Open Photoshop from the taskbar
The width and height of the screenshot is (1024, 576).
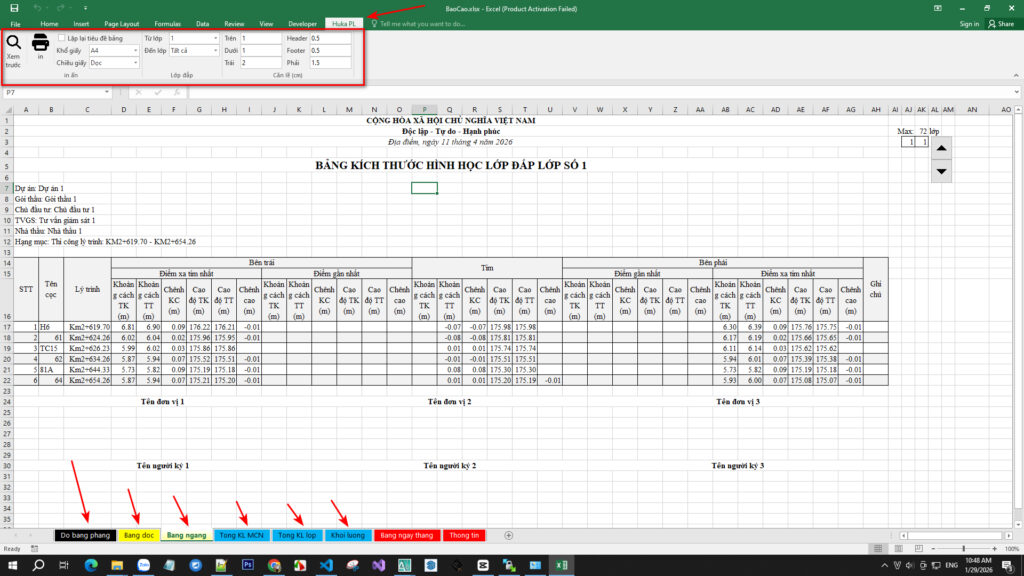(248, 565)
